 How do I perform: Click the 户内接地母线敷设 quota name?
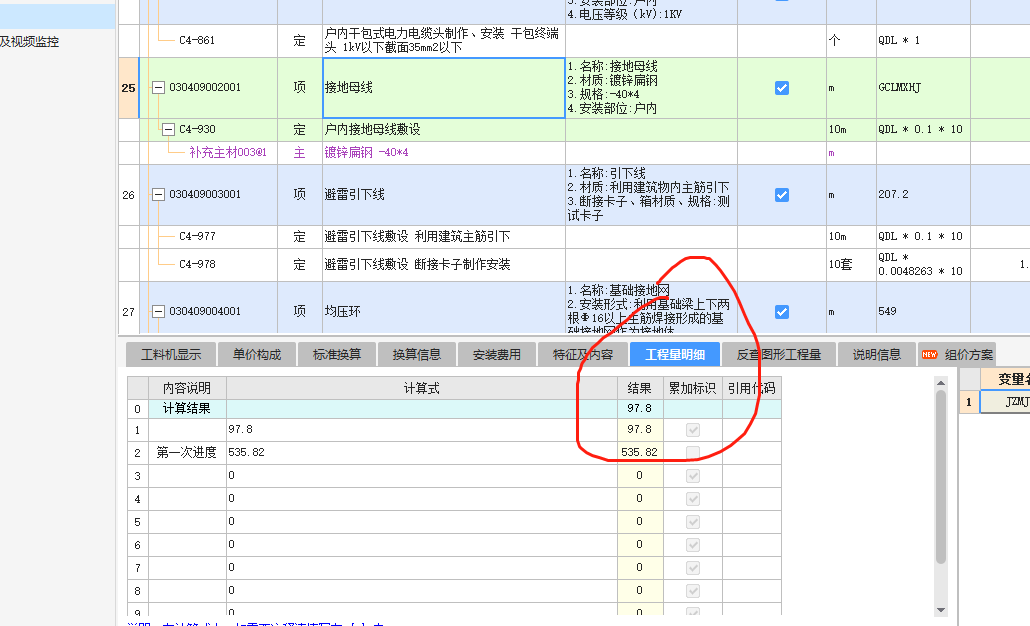point(372,129)
